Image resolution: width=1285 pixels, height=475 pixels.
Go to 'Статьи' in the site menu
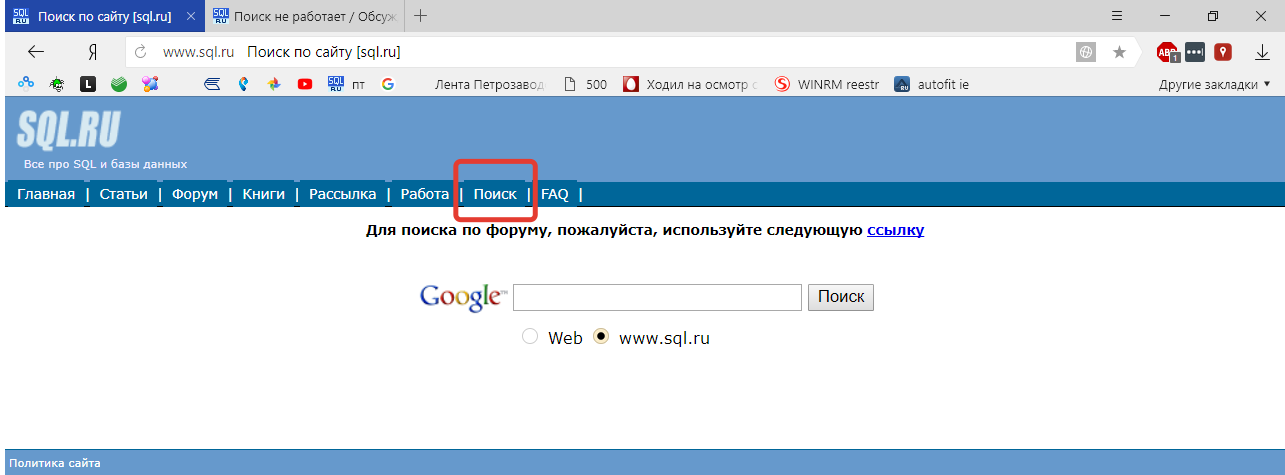123,194
